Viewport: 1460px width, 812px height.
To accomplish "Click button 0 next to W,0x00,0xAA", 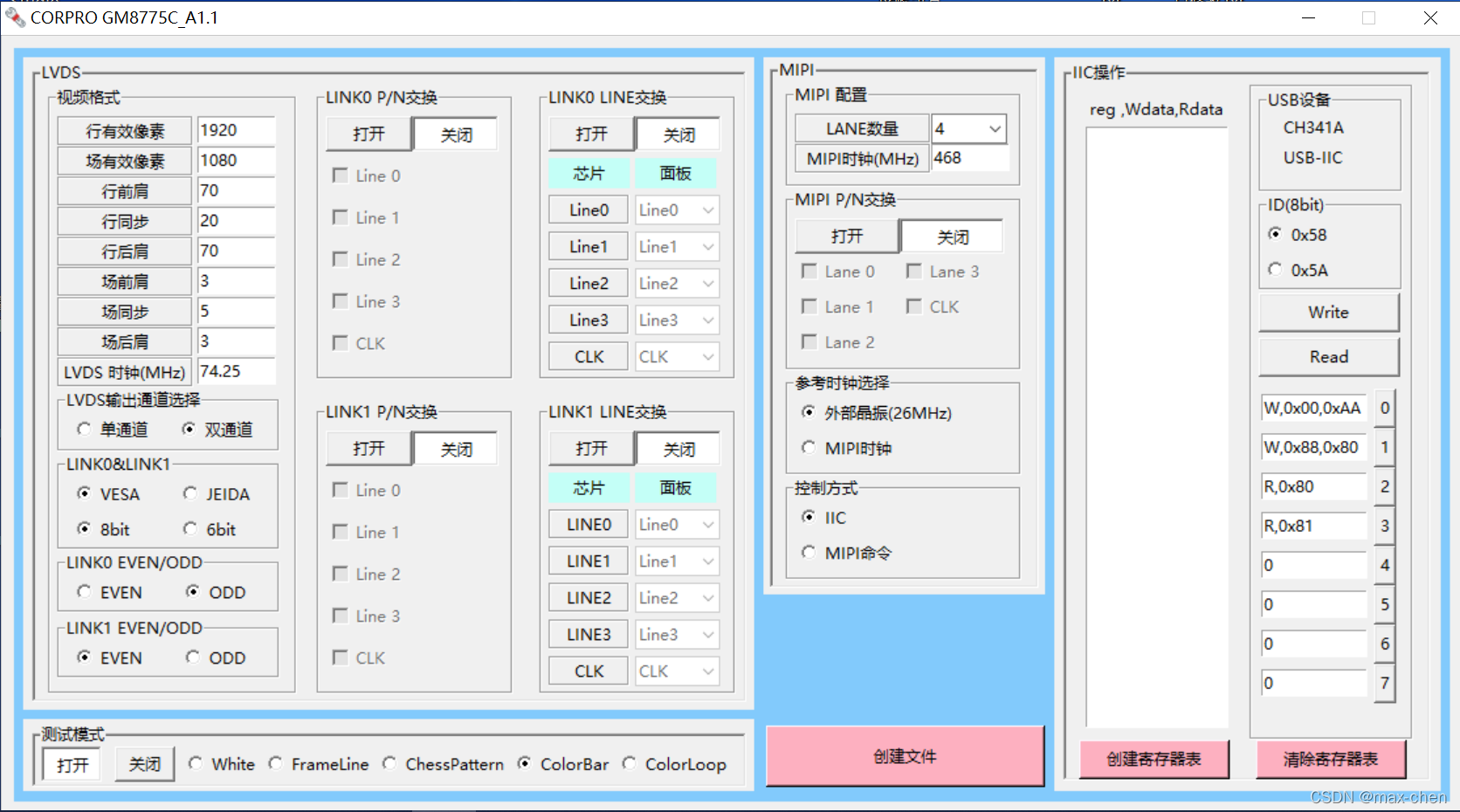I will [1384, 408].
